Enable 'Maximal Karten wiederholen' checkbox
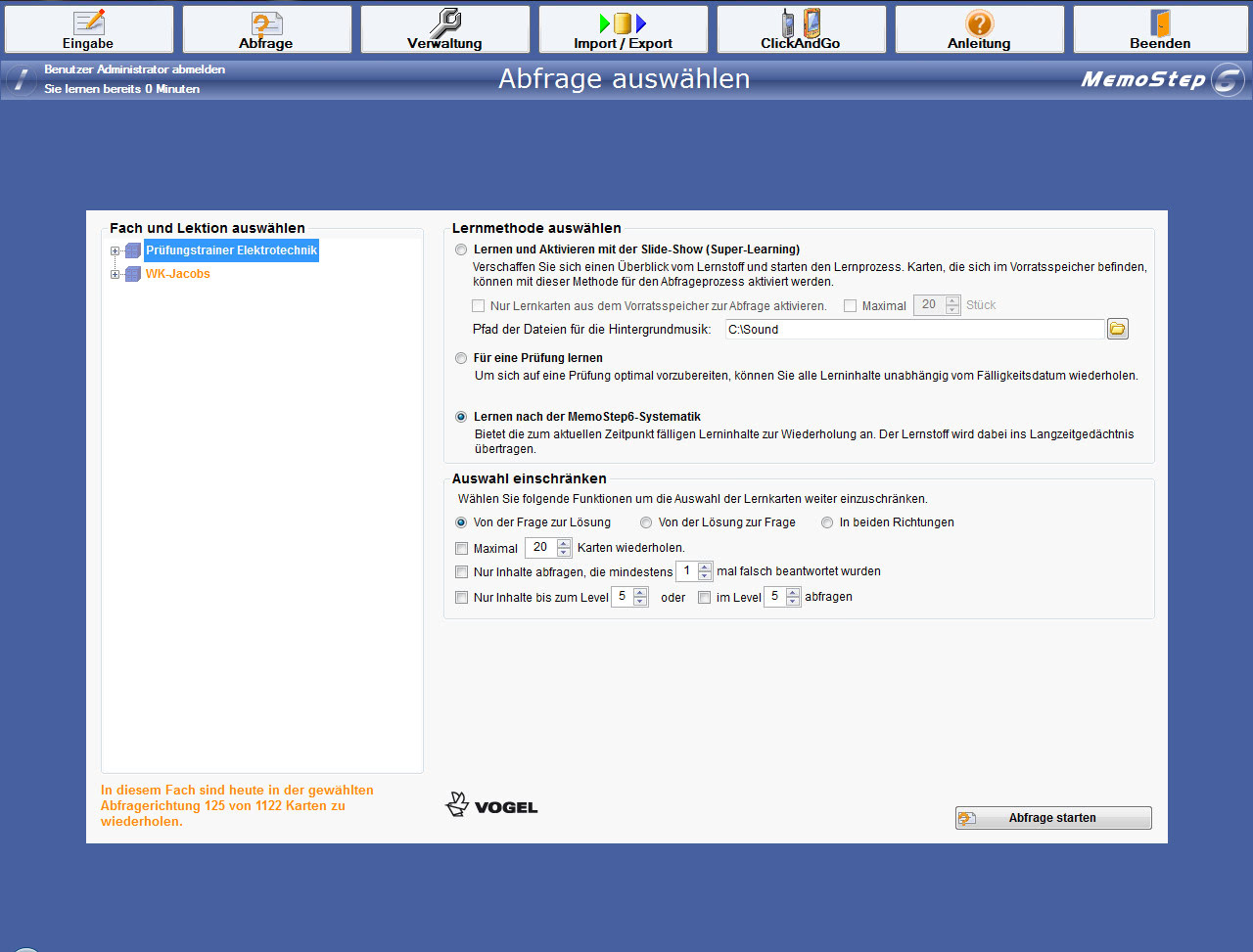The width and height of the screenshot is (1253, 952). pos(462,549)
